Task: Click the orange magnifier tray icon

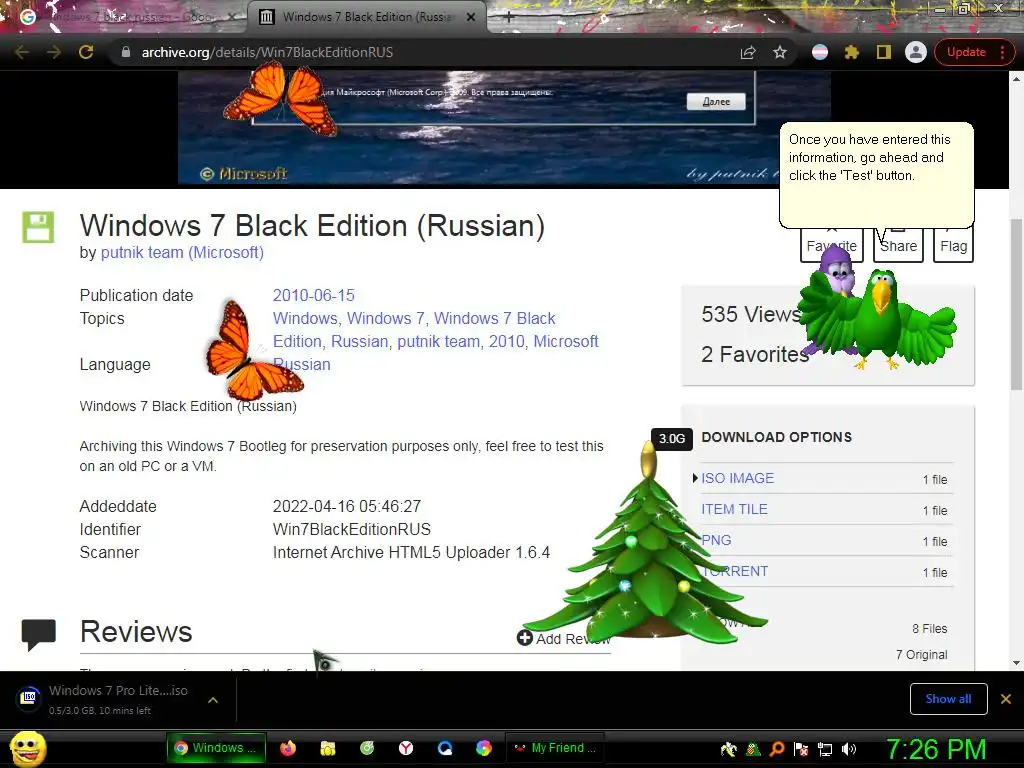Action: pos(777,749)
